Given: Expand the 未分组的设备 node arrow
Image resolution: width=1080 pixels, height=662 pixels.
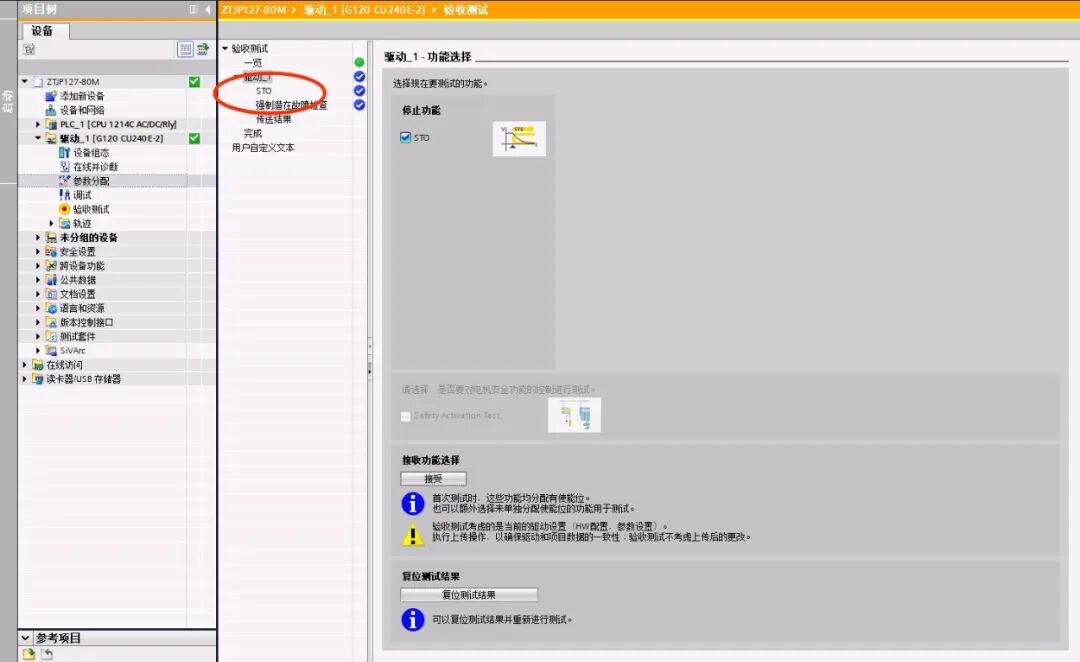Looking at the screenshot, I should pyautogui.click(x=38, y=237).
